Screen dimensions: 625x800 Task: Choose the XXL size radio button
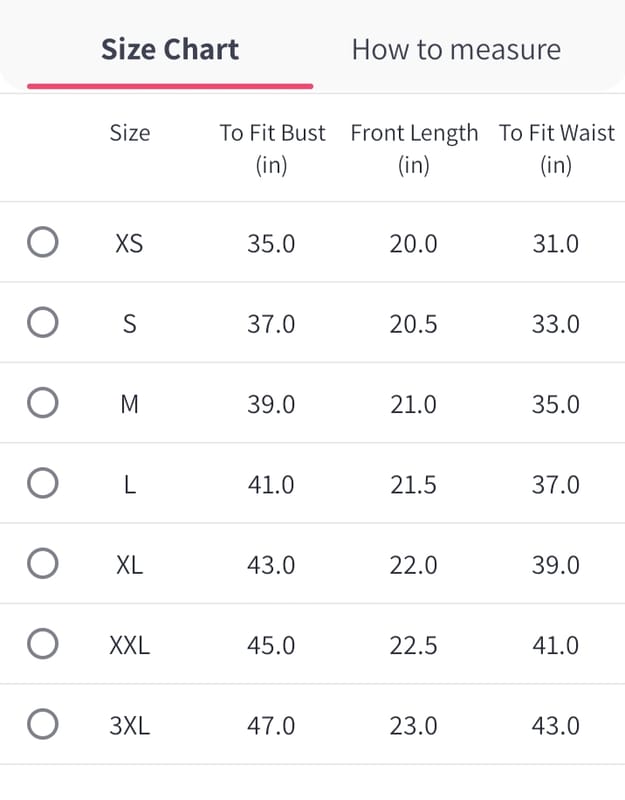[x=42, y=645]
